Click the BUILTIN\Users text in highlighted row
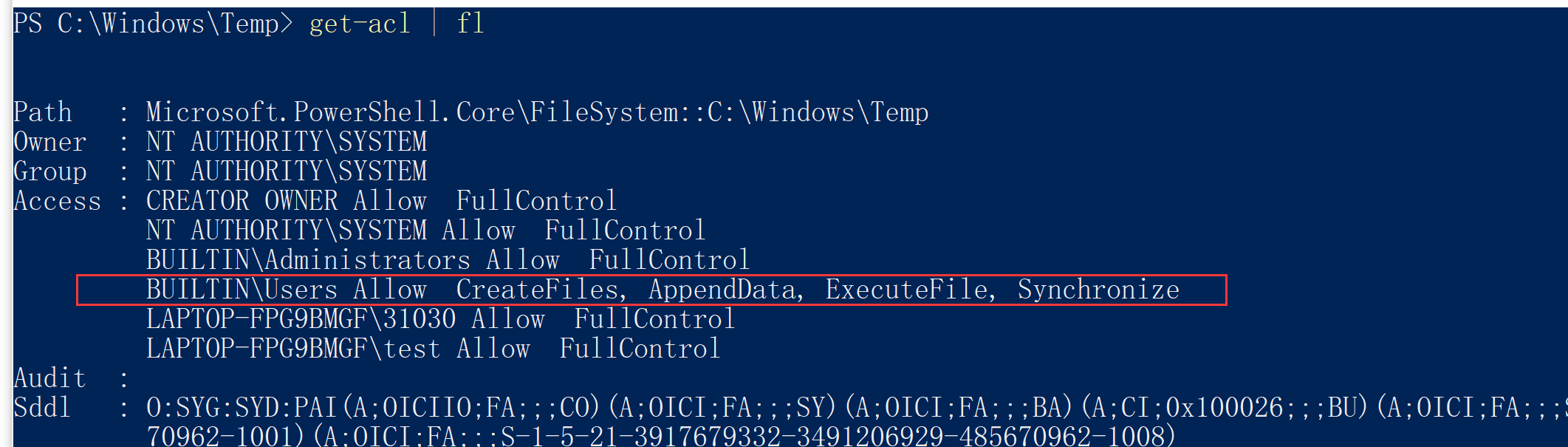The width and height of the screenshot is (1568, 447). coord(242,290)
